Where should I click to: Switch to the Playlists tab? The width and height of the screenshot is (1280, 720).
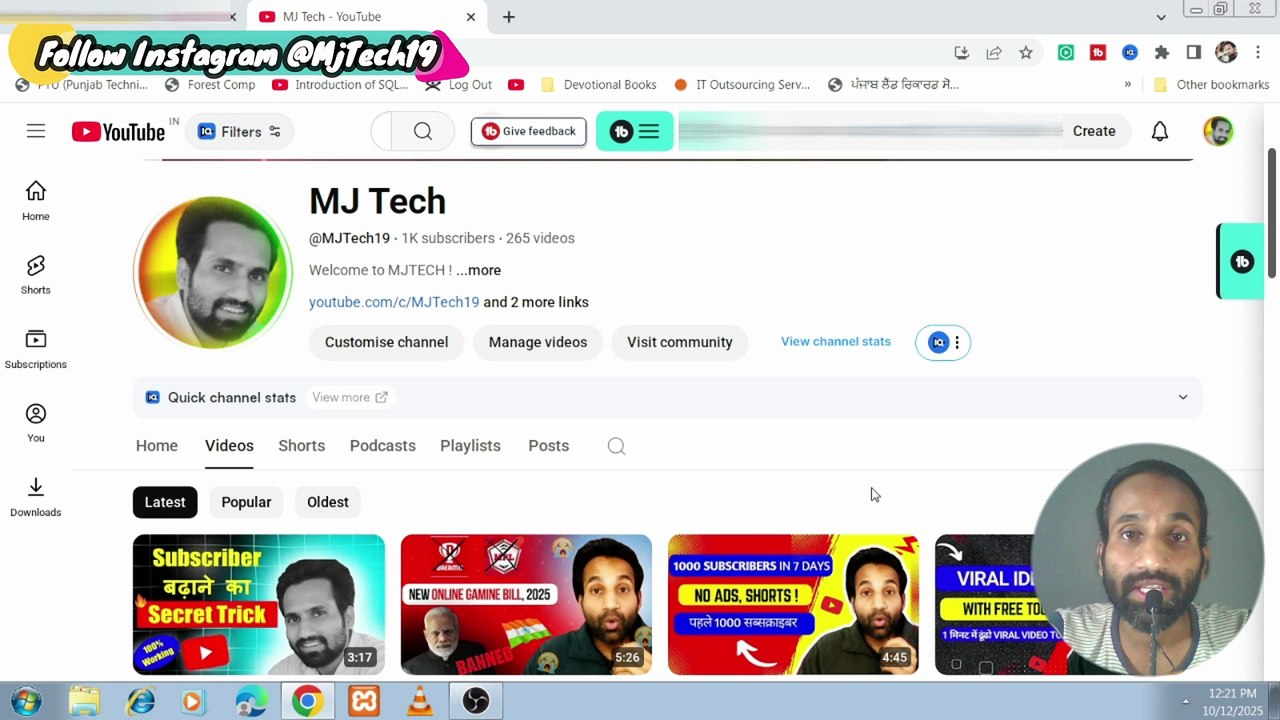470,446
